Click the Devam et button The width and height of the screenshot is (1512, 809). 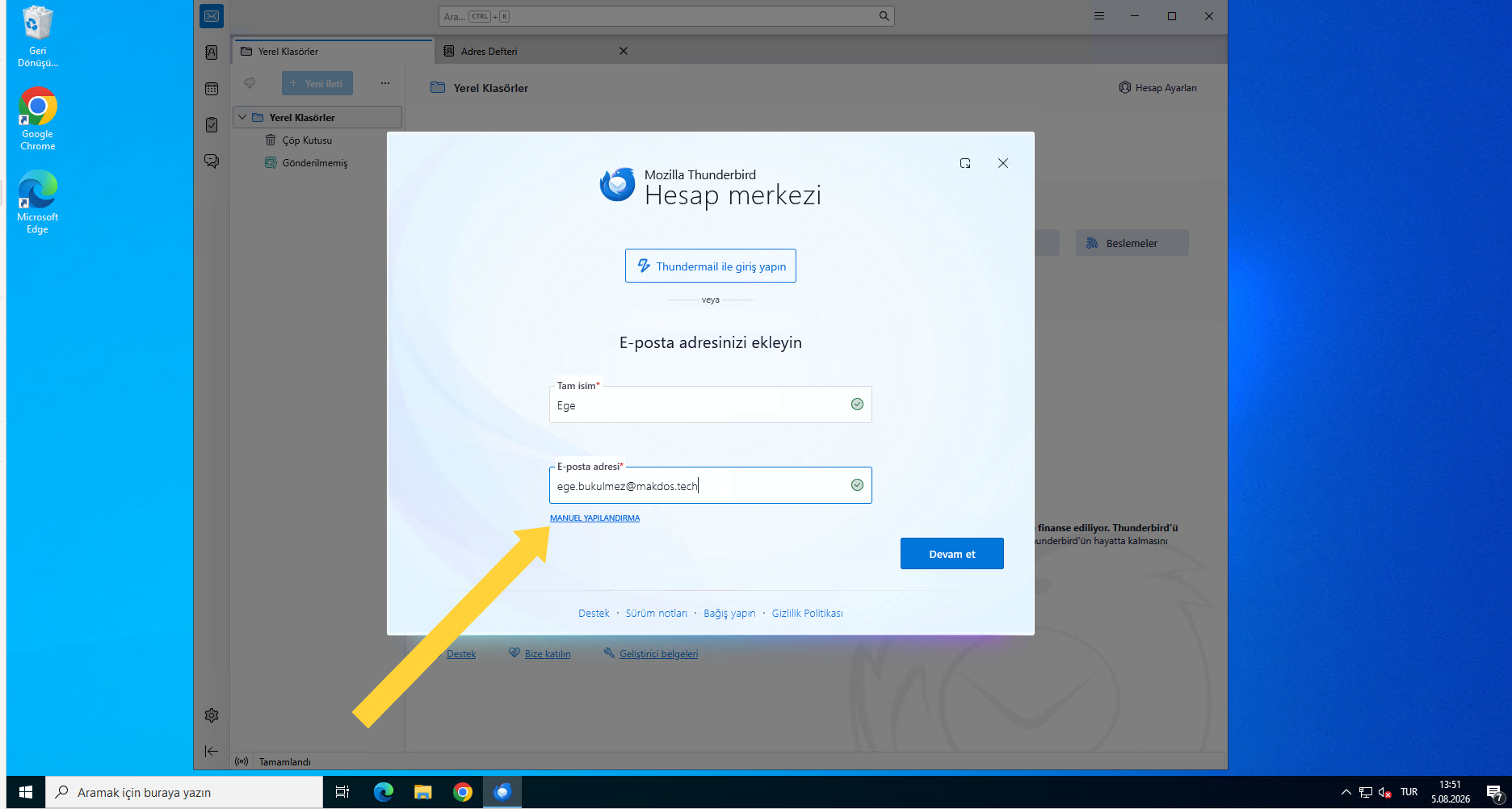[x=952, y=554]
